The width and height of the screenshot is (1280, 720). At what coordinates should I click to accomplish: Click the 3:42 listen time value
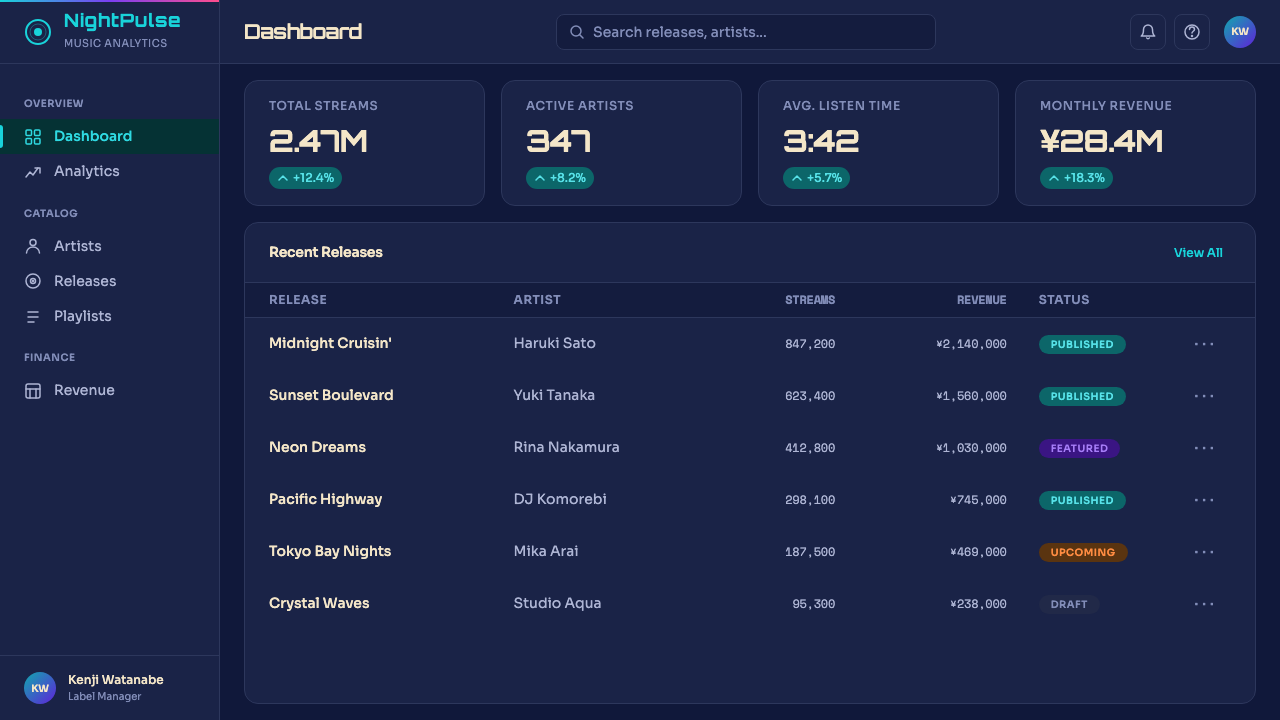click(x=821, y=142)
